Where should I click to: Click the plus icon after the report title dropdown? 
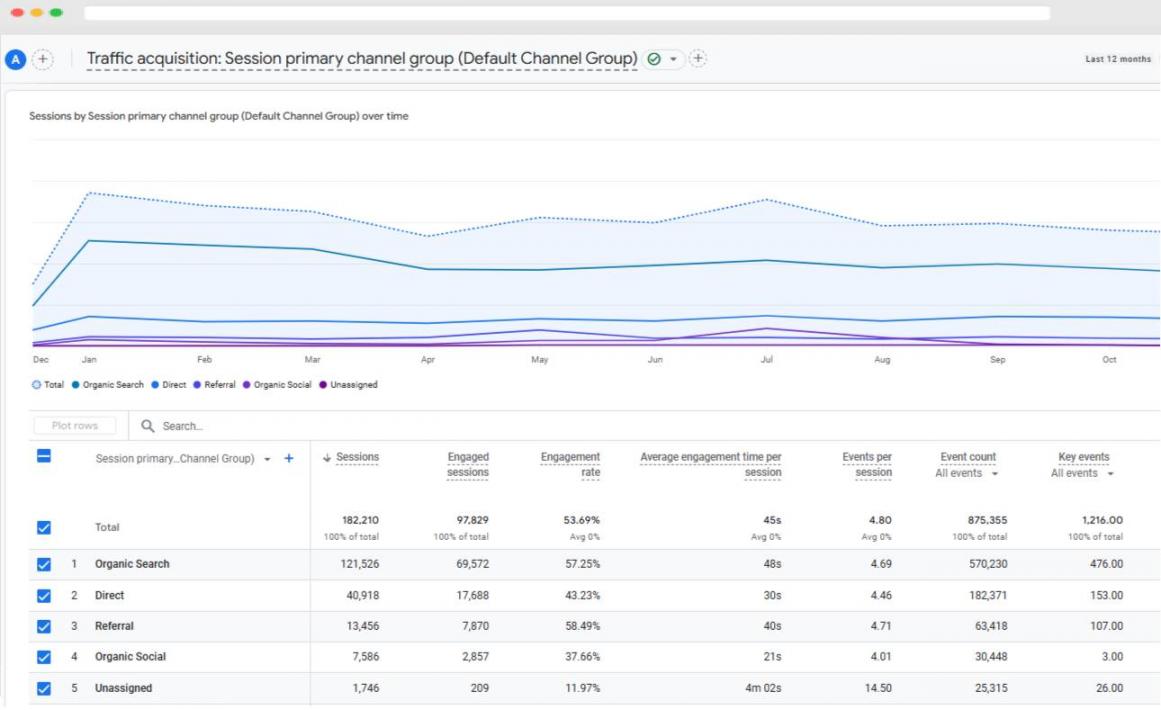697,58
